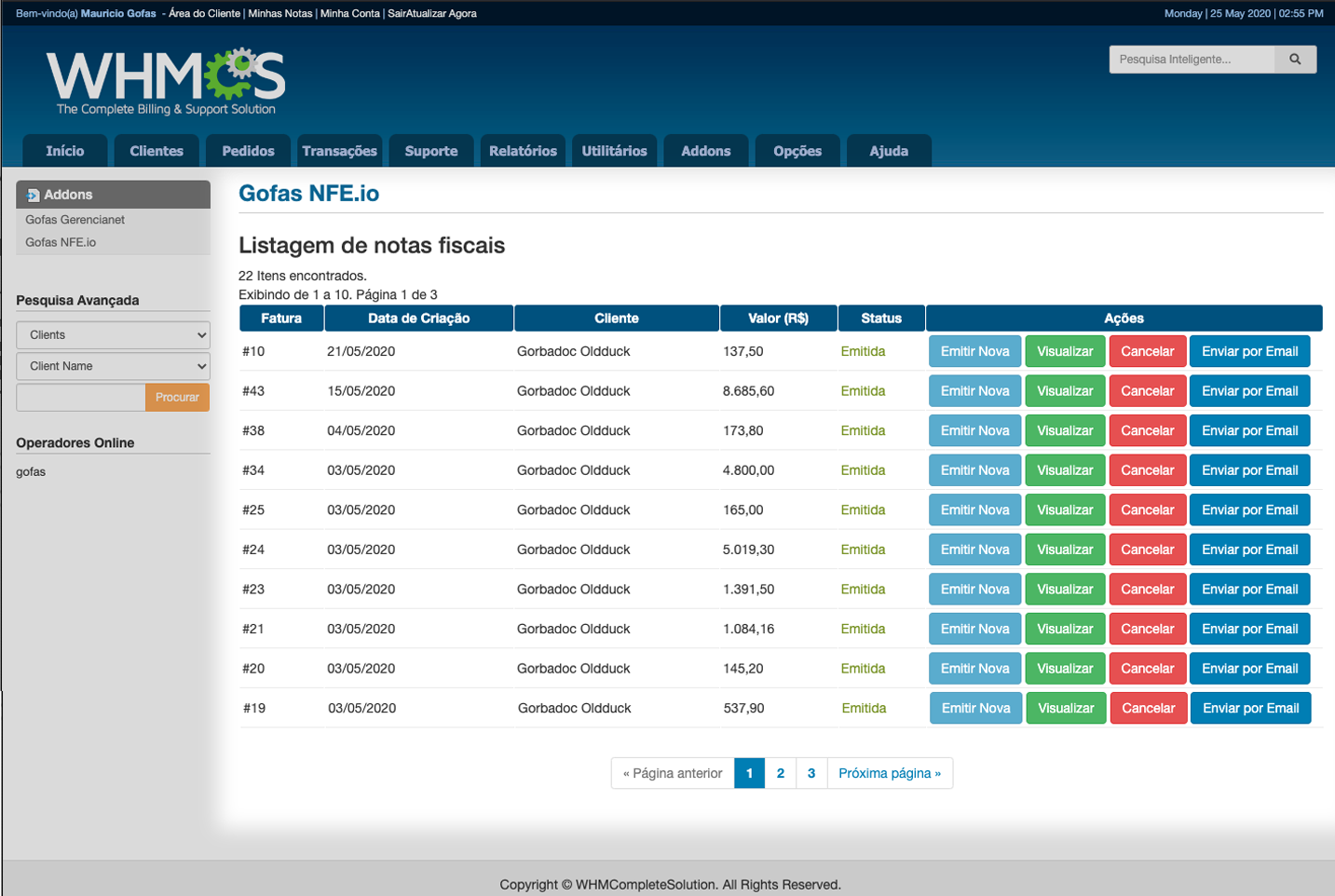Click the search magnifier icon
This screenshot has height=896, width=1335.
1295,60
